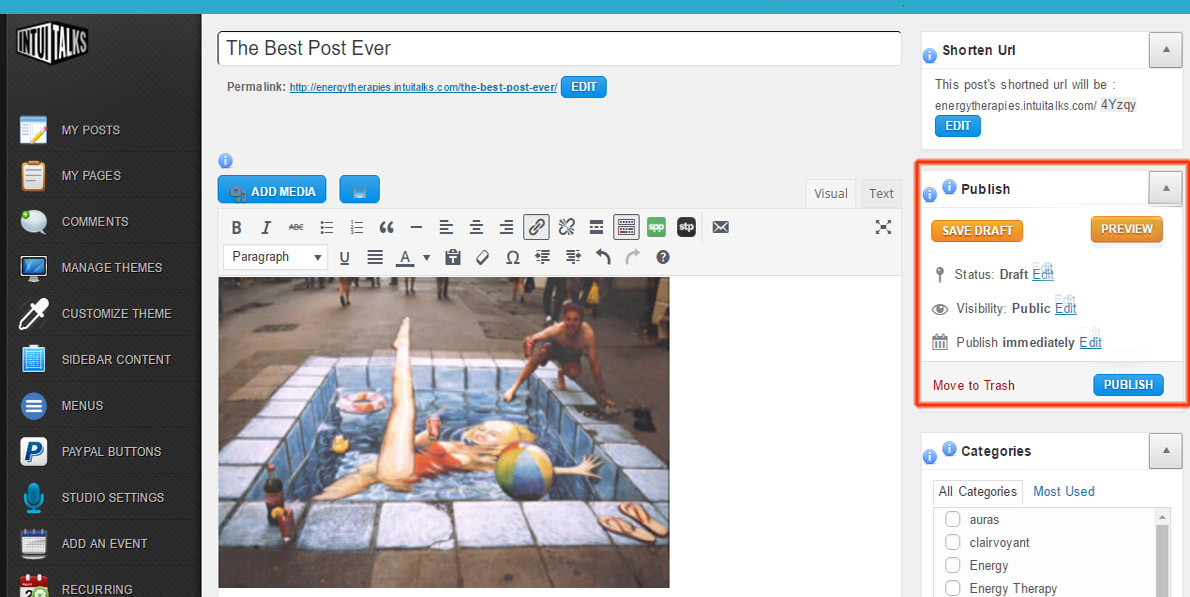Image resolution: width=1190 pixels, height=597 pixels.
Task: Toggle the second toolbar row (keyboard icon)
Action: (x=626, y=227)
